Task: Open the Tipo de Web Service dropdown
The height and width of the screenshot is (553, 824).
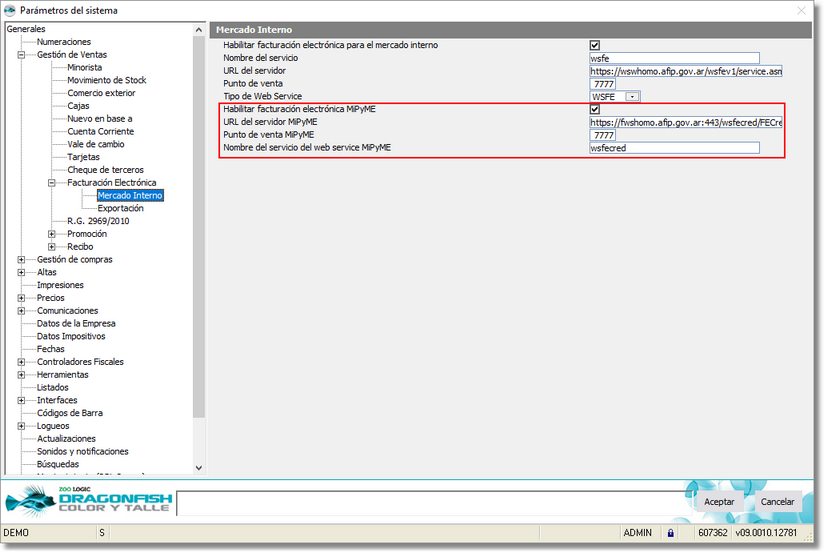Action: 632,96
